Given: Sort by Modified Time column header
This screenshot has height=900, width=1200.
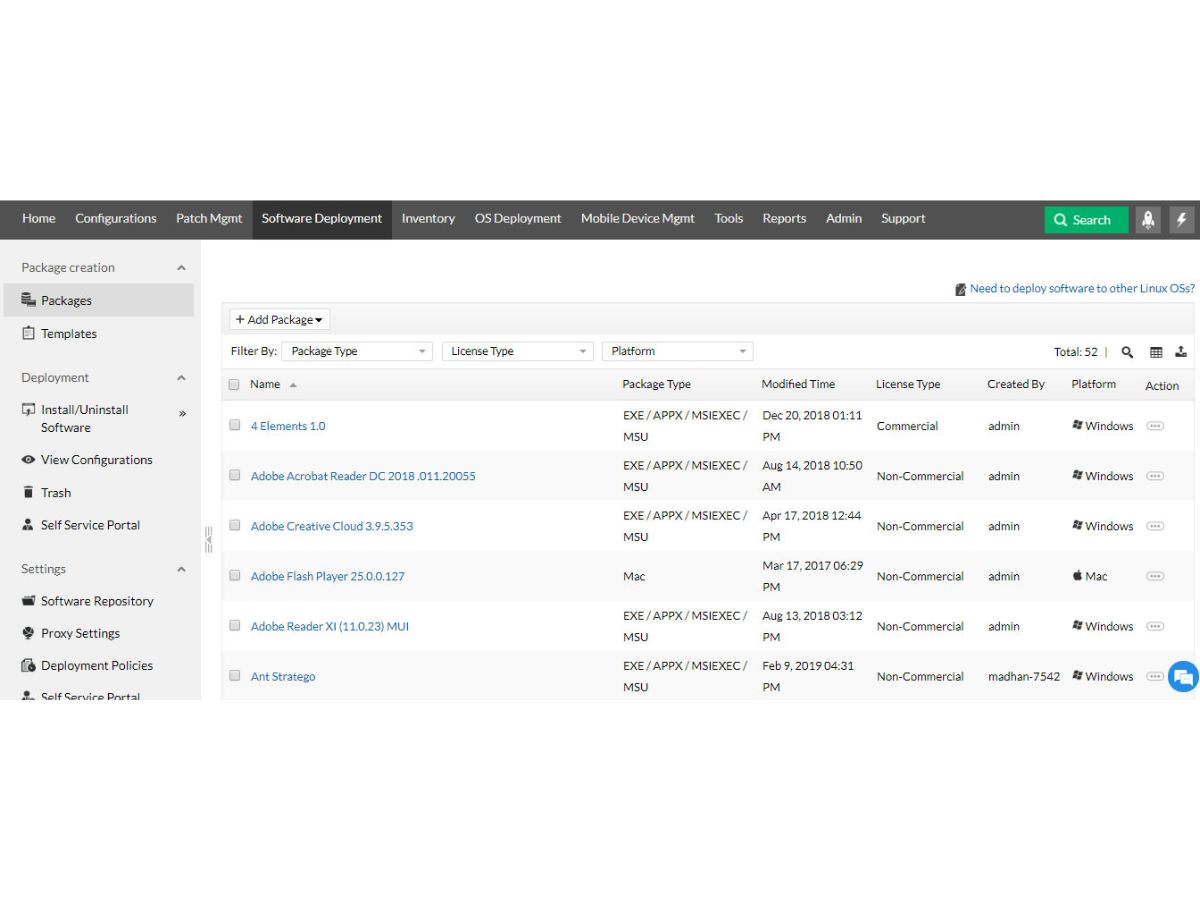Looking at the screenshot, I should (x=798, y=384).
